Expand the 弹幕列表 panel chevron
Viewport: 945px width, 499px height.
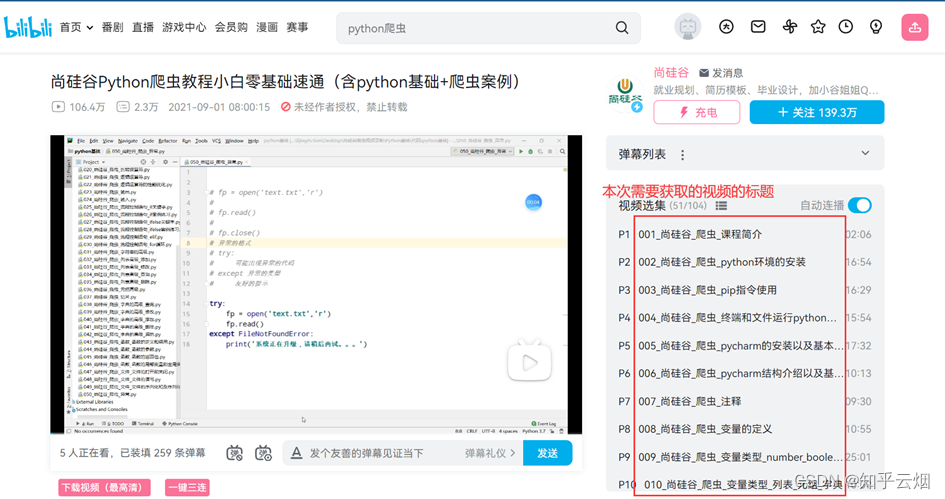point(865,153)
